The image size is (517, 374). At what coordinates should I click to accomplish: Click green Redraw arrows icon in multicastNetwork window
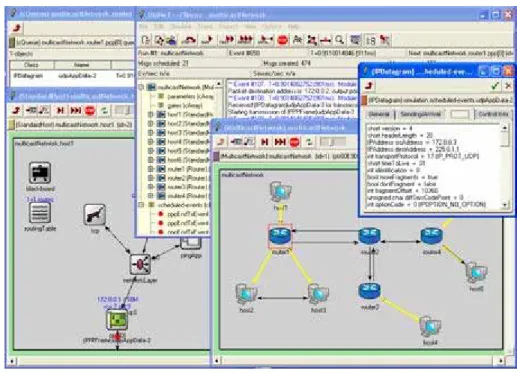[309, 142]
